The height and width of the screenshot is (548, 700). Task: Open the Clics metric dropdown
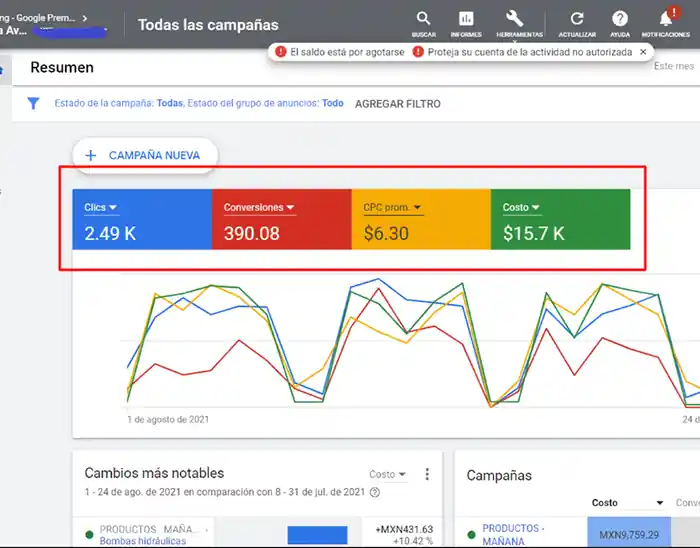click(x=100, y=208)
